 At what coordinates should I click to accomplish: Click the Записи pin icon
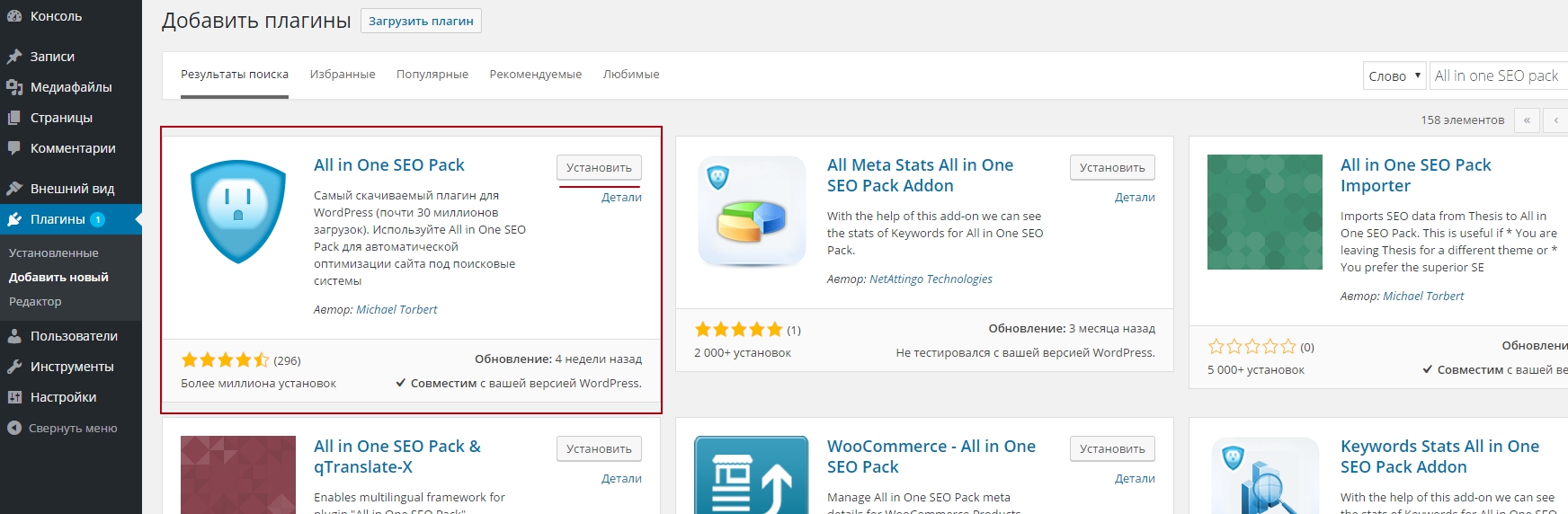(x=14, y=57)
